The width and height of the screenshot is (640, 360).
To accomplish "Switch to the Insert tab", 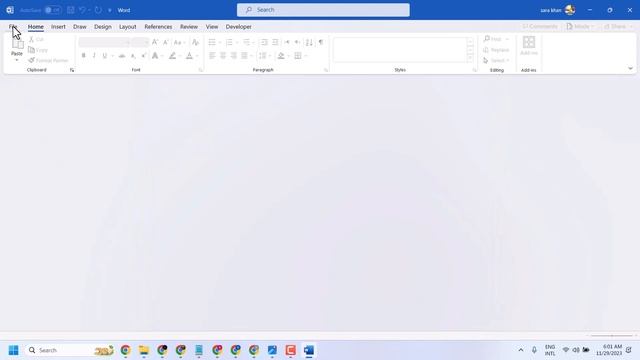I will click(x=58, y=27).
